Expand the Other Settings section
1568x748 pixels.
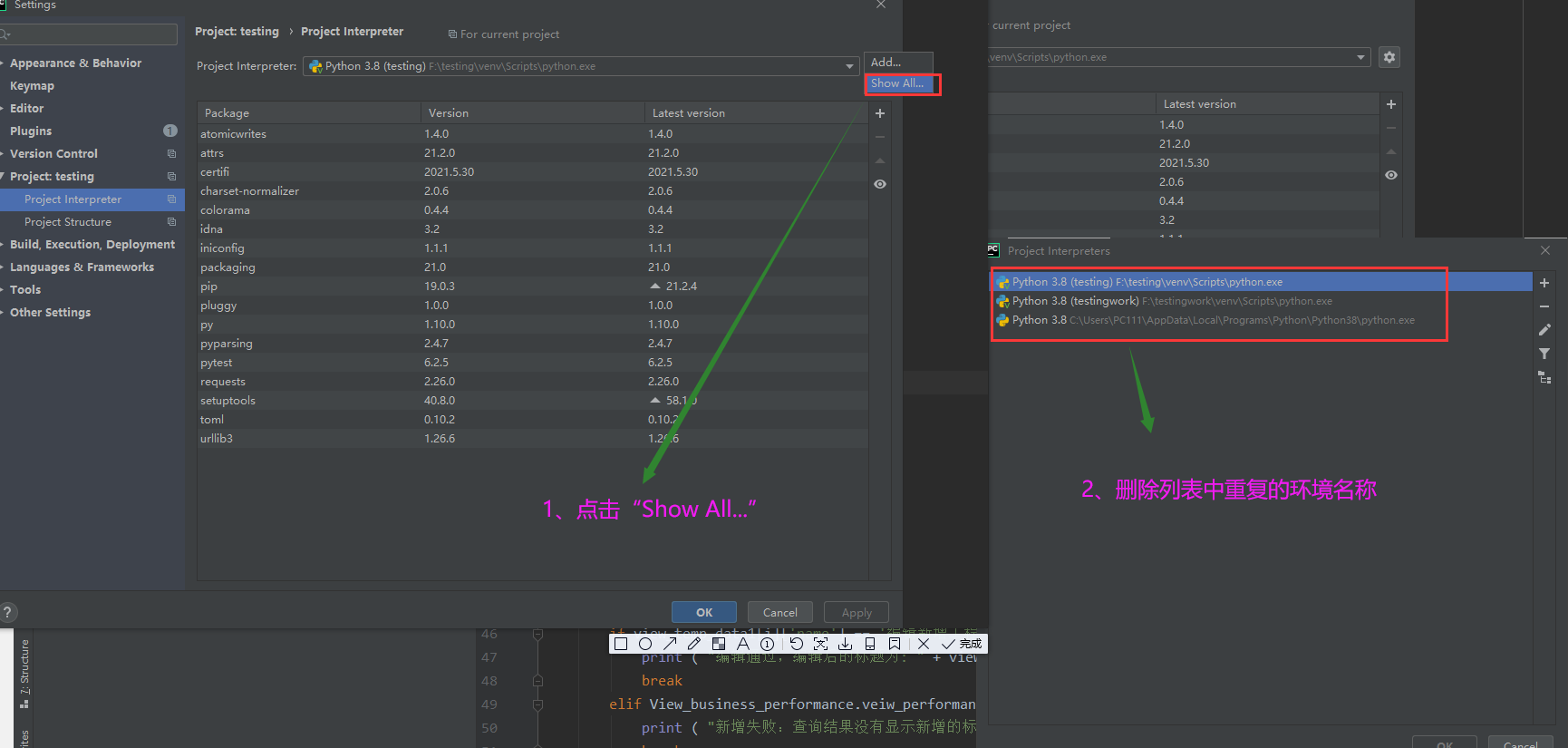pyautogui.click(x=3, y=313)
